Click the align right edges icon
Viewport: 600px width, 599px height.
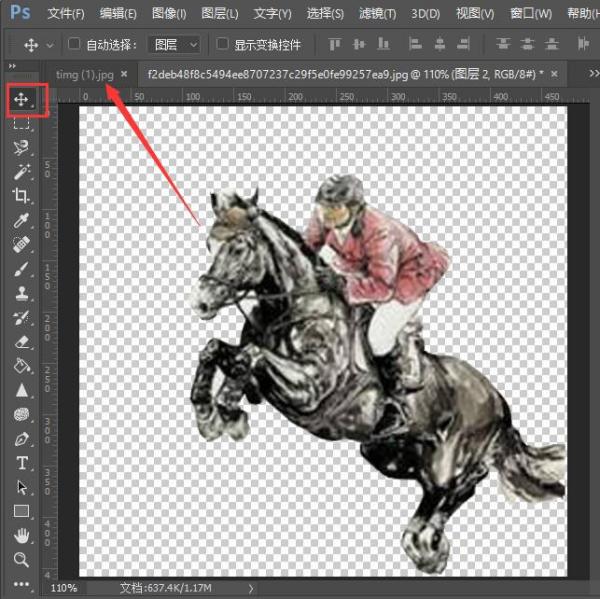[x=463, y=44]
